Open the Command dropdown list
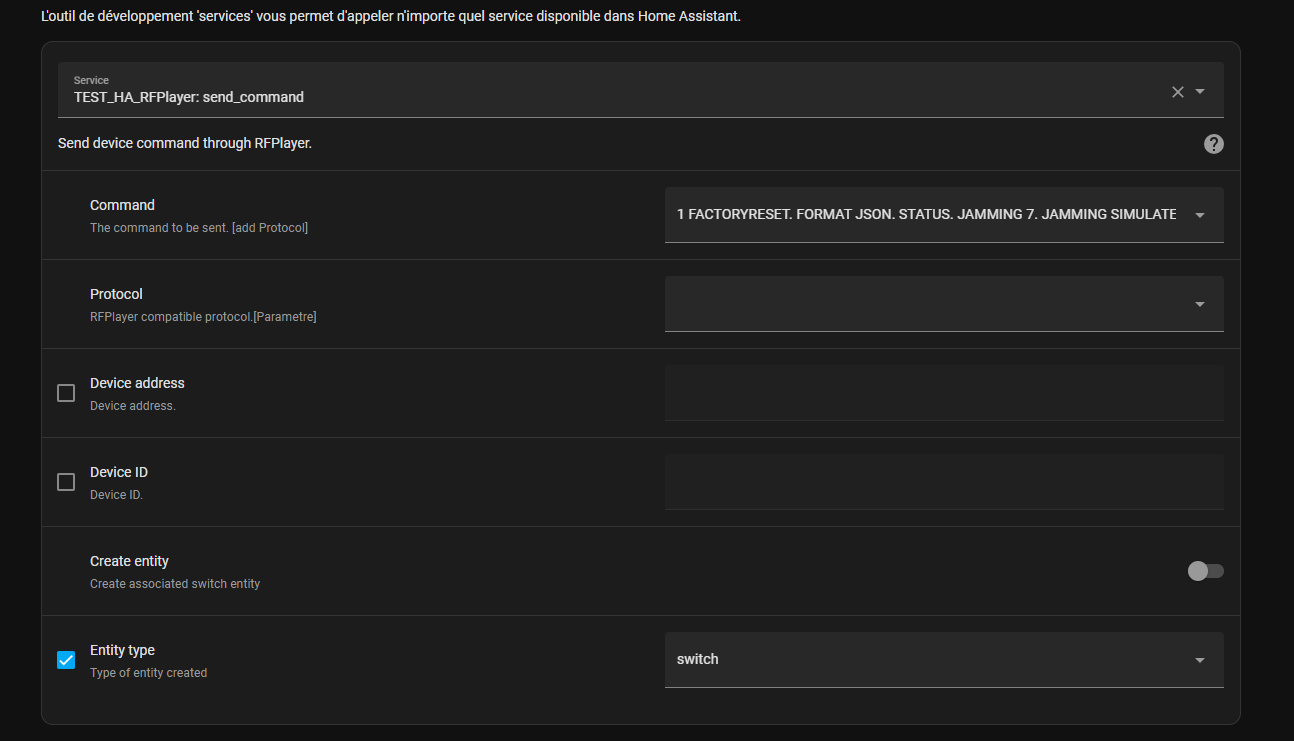The image size is (1294, 741). (944, 214)
